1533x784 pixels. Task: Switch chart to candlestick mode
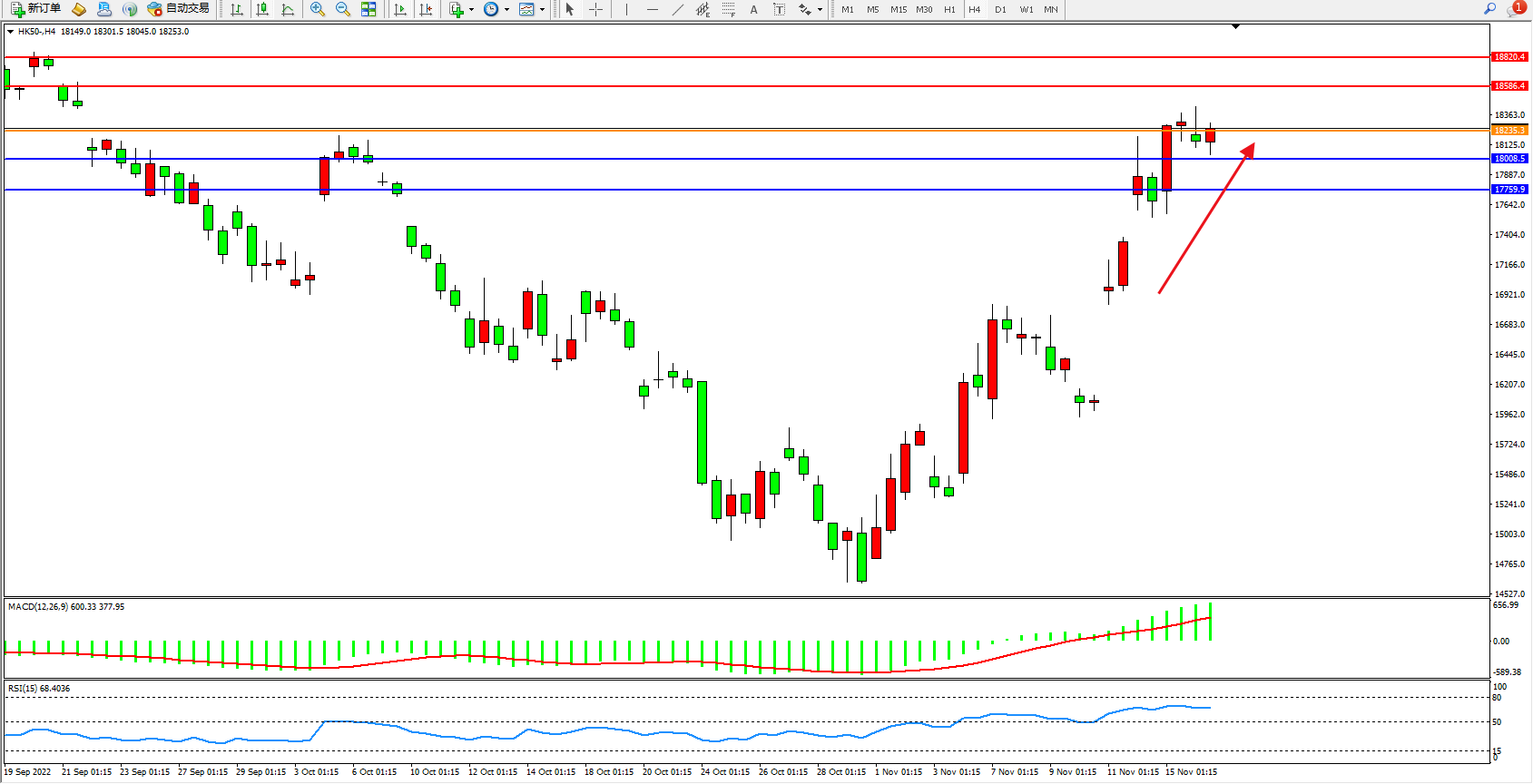262,9
